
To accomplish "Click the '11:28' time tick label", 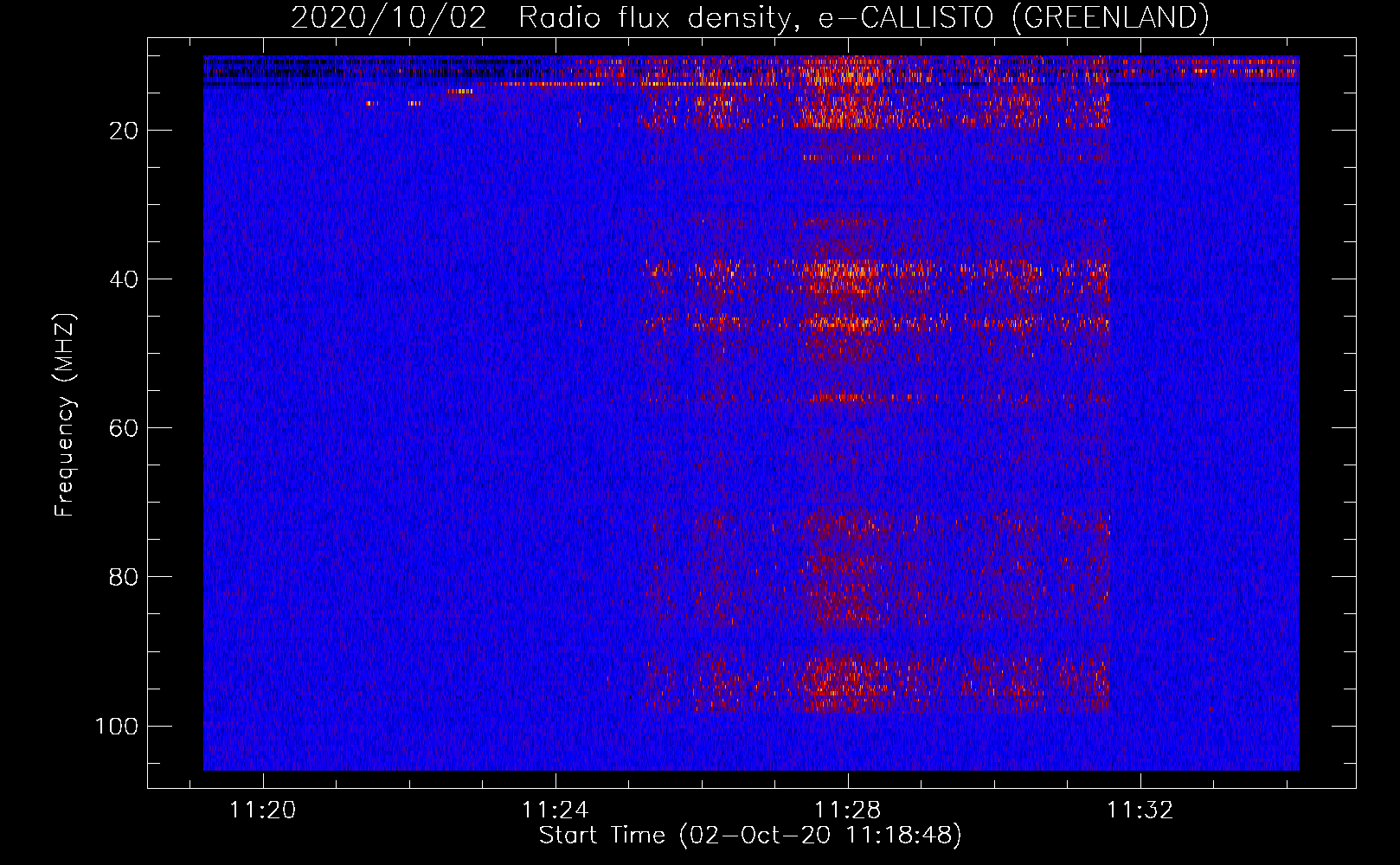I will (848, 810).
